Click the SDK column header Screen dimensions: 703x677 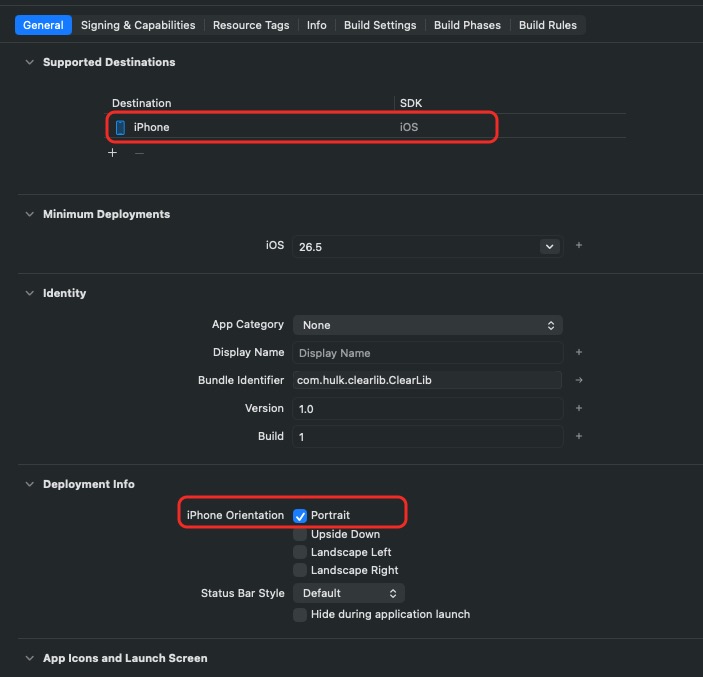coord(411,103)
